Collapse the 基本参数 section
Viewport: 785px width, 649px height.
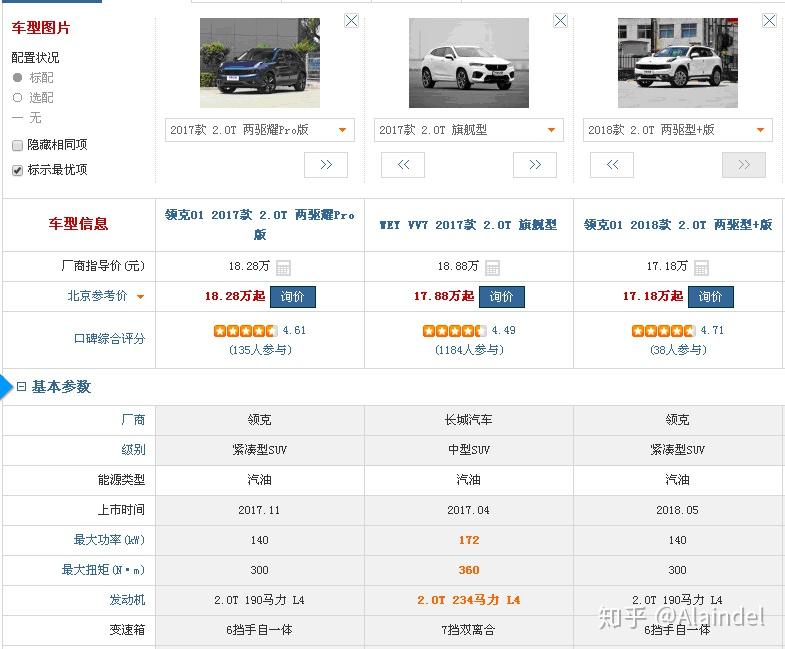coord(21,386)
